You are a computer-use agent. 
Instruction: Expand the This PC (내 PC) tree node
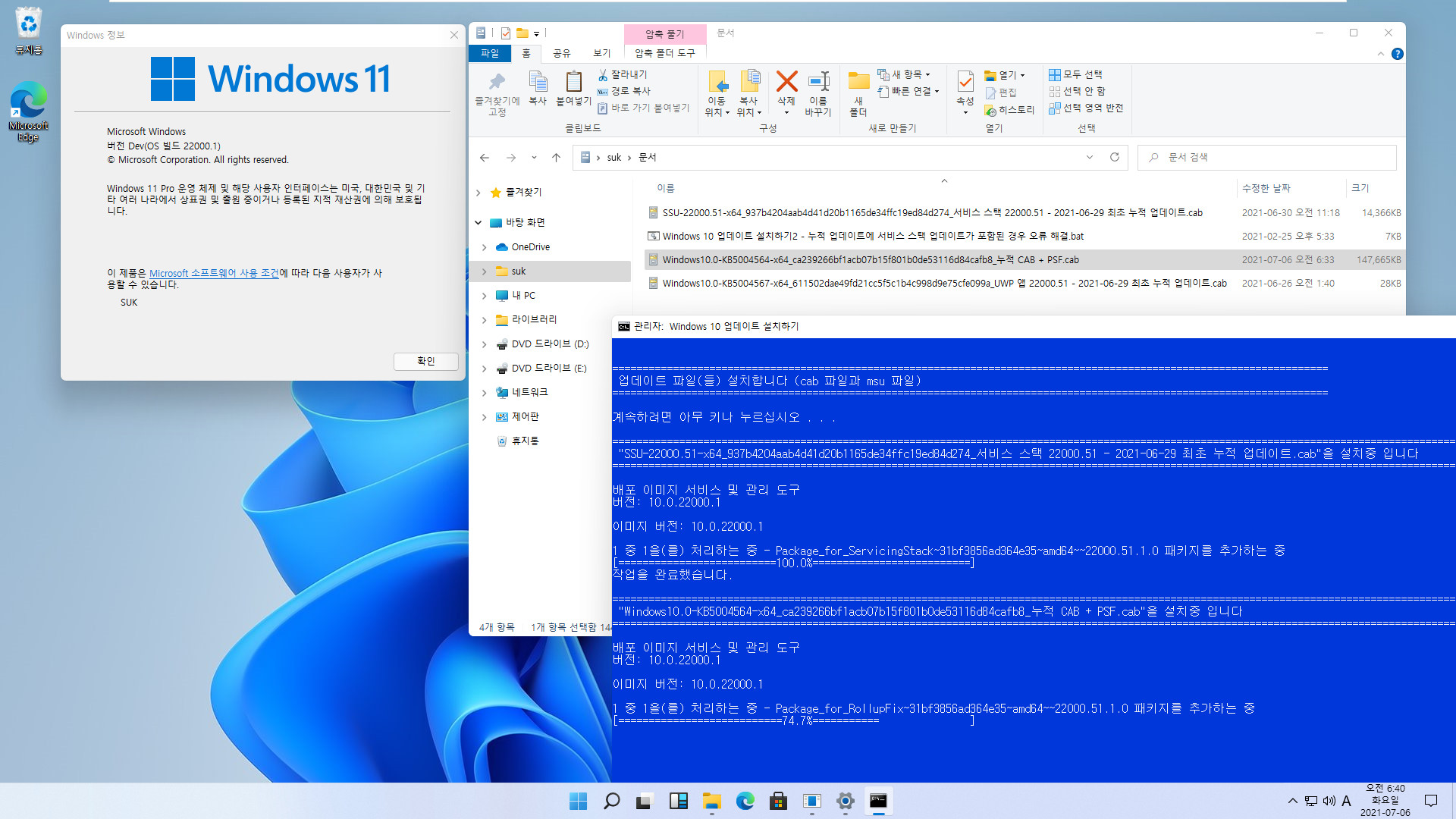click(x=485, y=296)
